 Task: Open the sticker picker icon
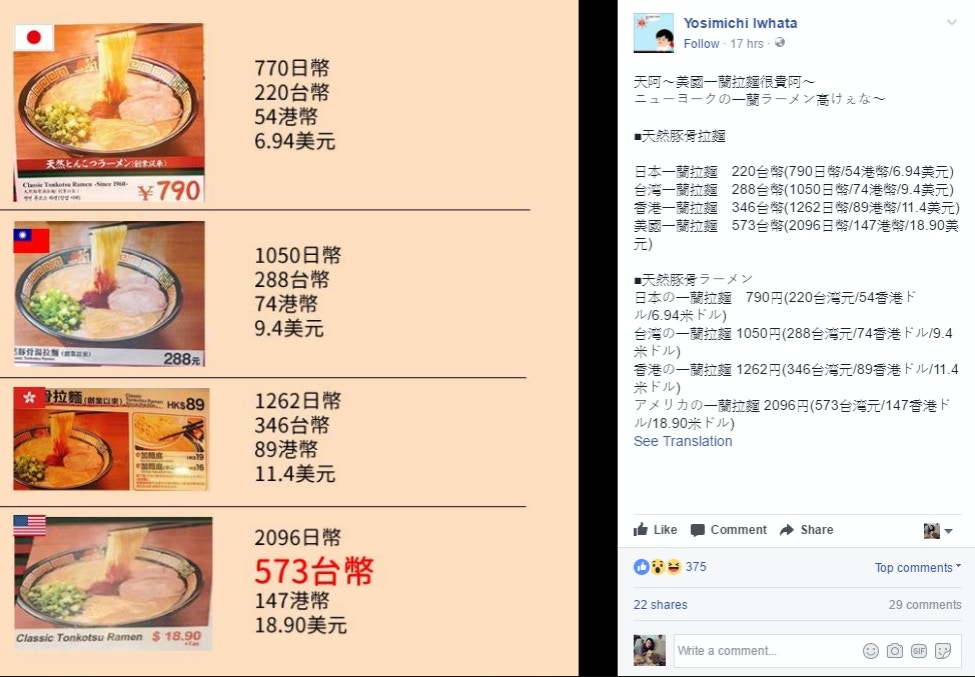[x=943, y=651]
